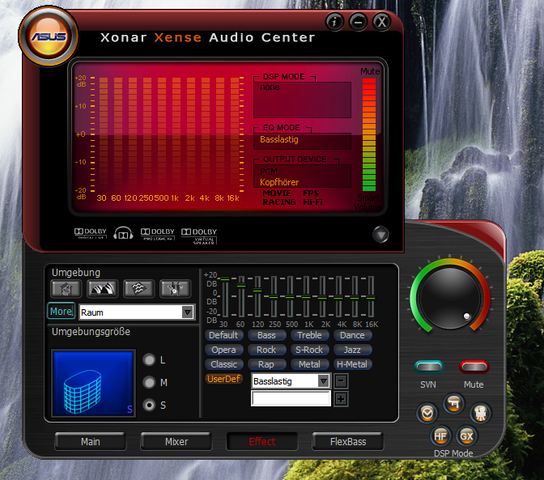
Task: Click the 8K equalizer slider
Action: pyautogui.click(x=355, y=298)
